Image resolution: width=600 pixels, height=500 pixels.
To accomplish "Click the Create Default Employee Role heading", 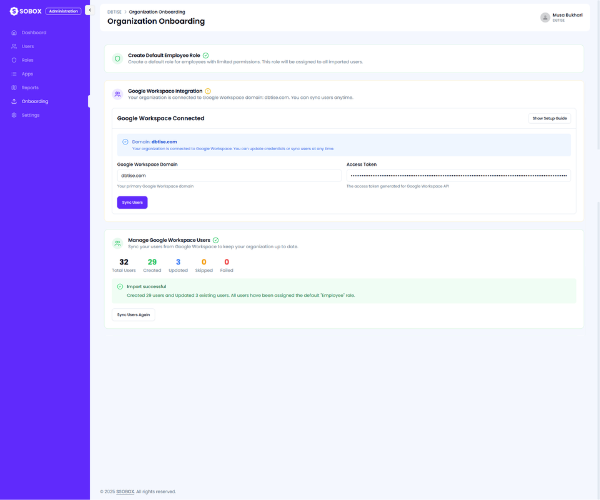I will coord(164,55).
